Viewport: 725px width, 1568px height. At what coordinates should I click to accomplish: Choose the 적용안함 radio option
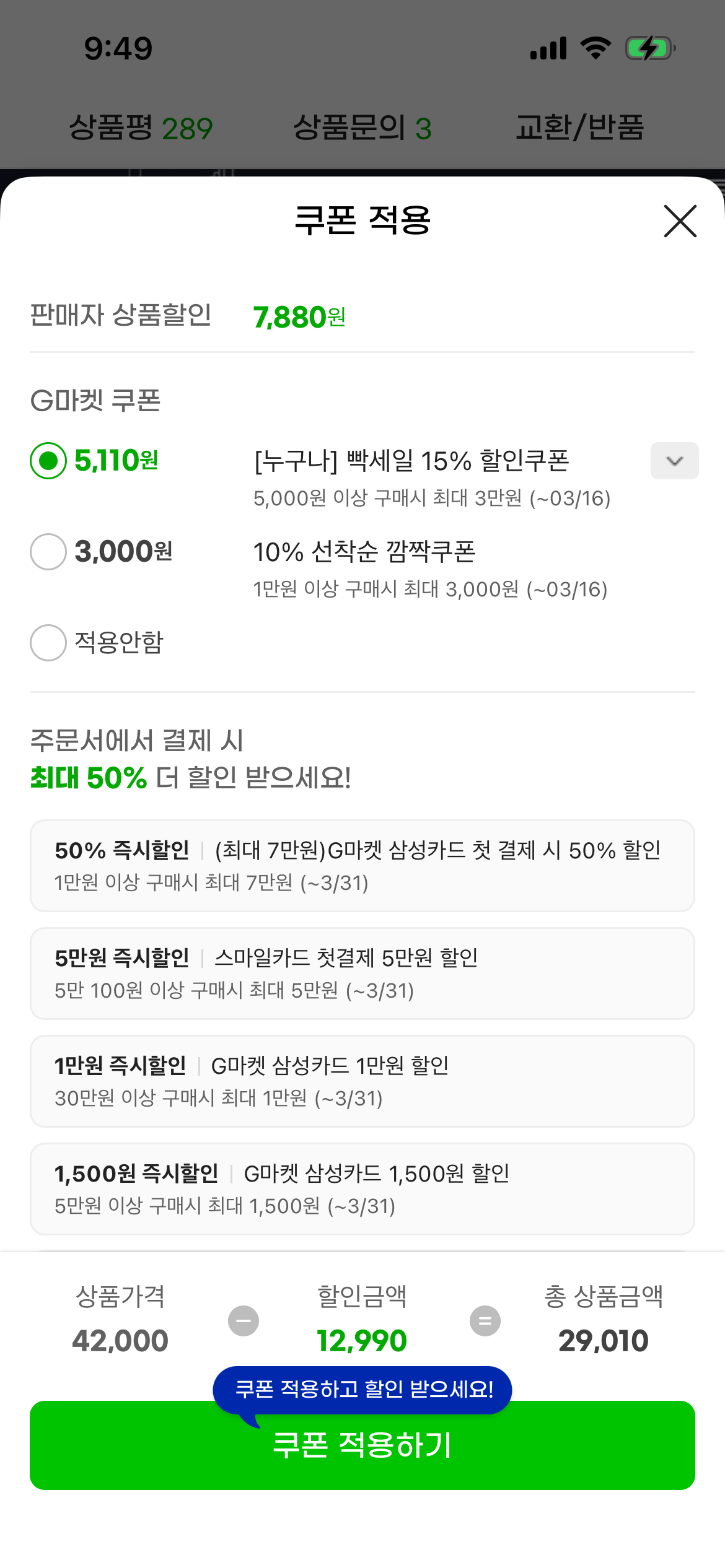click(48, 643)
